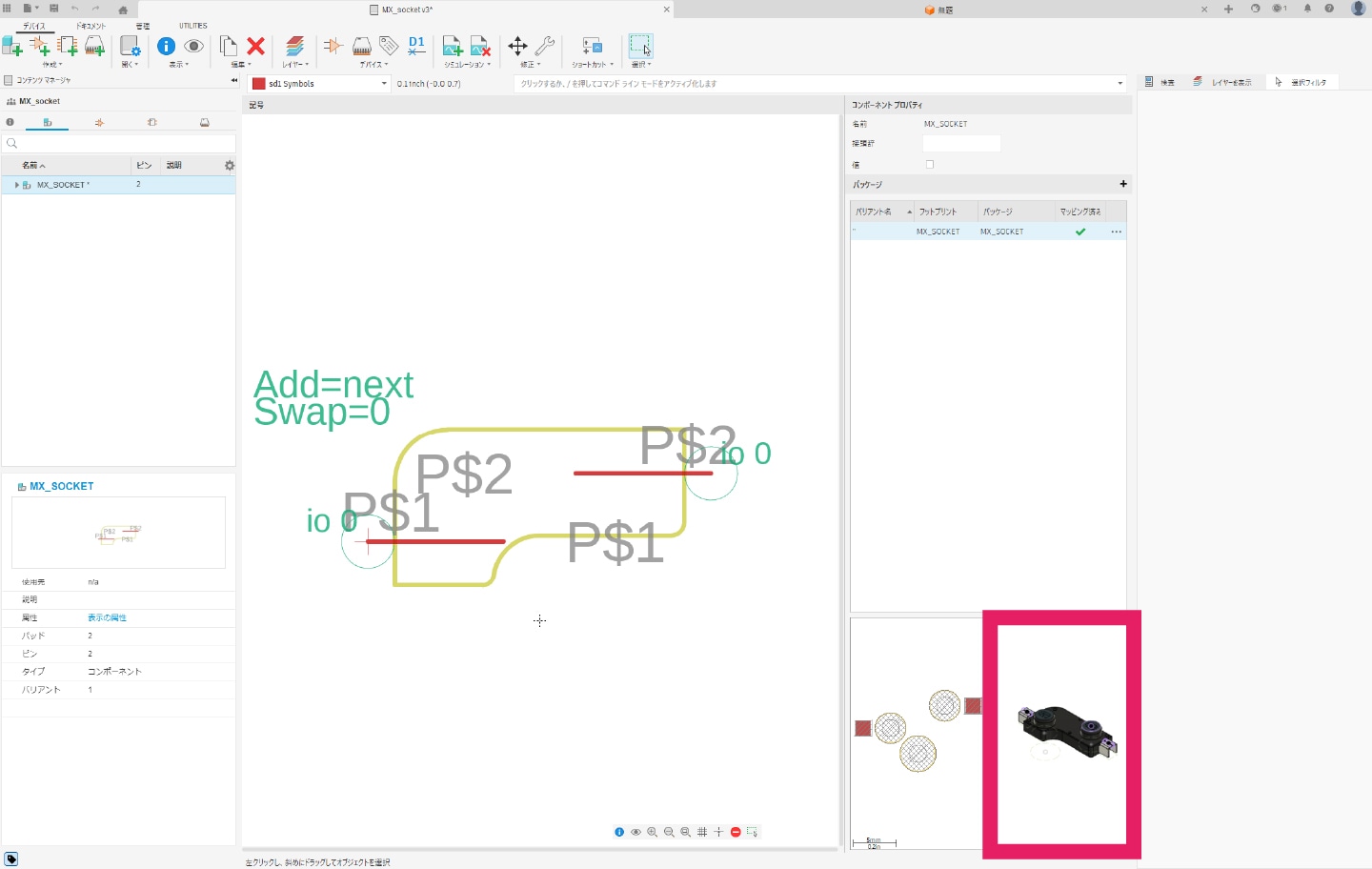This screenshot has height=869, width=1372.
Task: Click the content manager search field
Action: 119,143
